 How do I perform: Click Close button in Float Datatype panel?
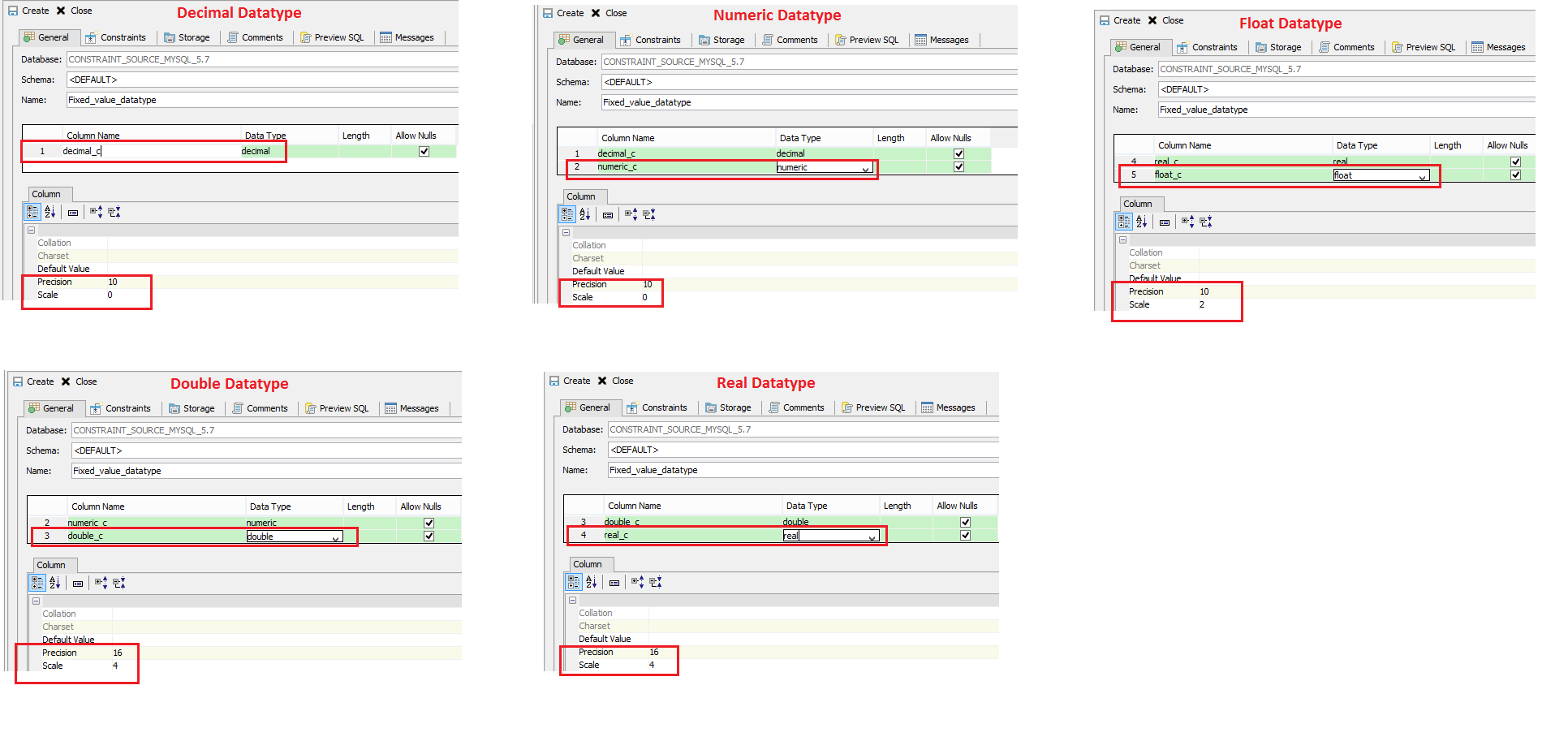pos(1165,20)
